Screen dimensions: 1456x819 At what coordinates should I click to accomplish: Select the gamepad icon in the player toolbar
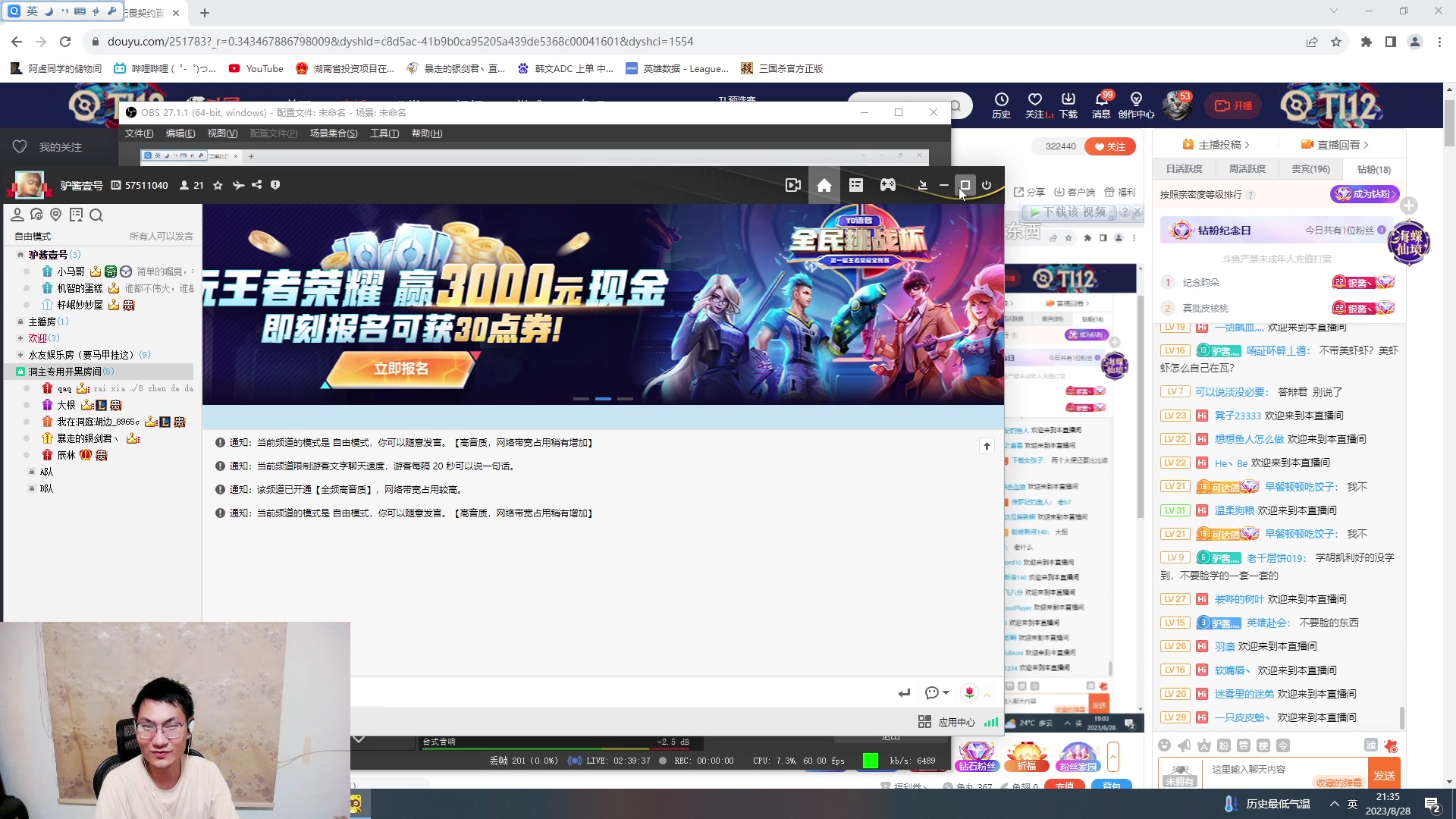[x=887, y=184]
